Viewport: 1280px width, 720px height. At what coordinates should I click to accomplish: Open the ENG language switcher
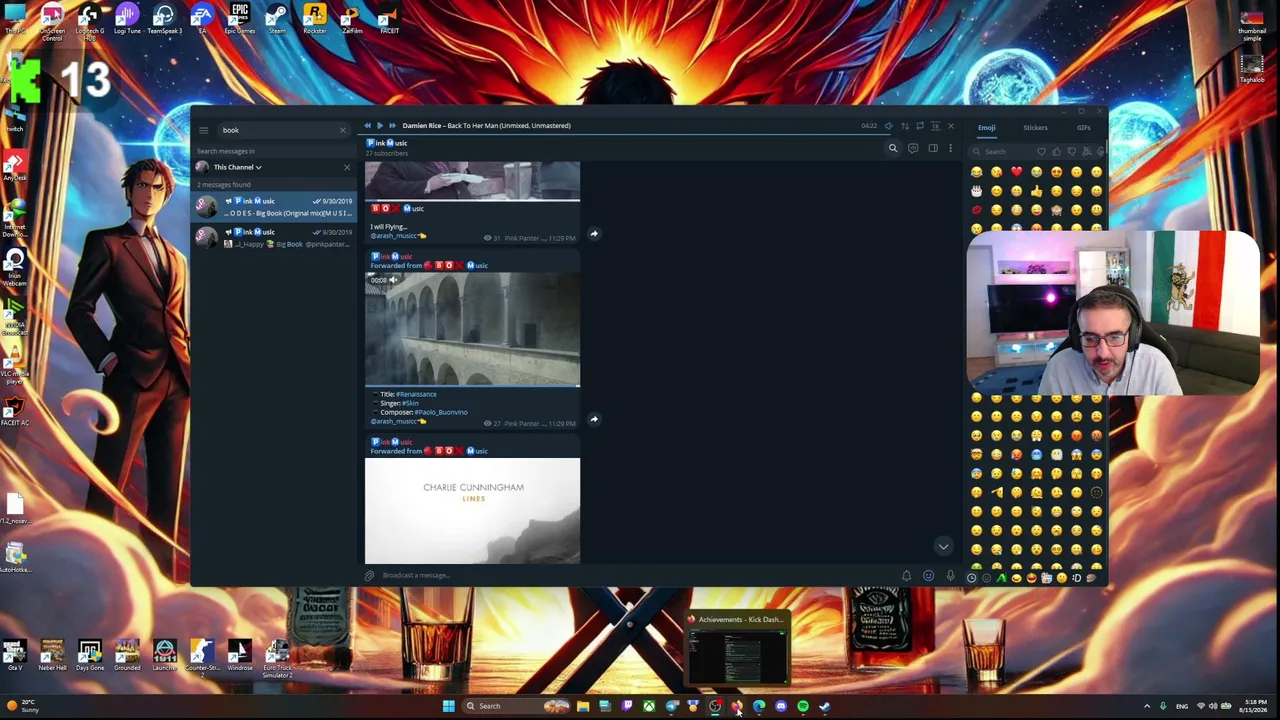pyautogui.click(x=1182, y=707)
